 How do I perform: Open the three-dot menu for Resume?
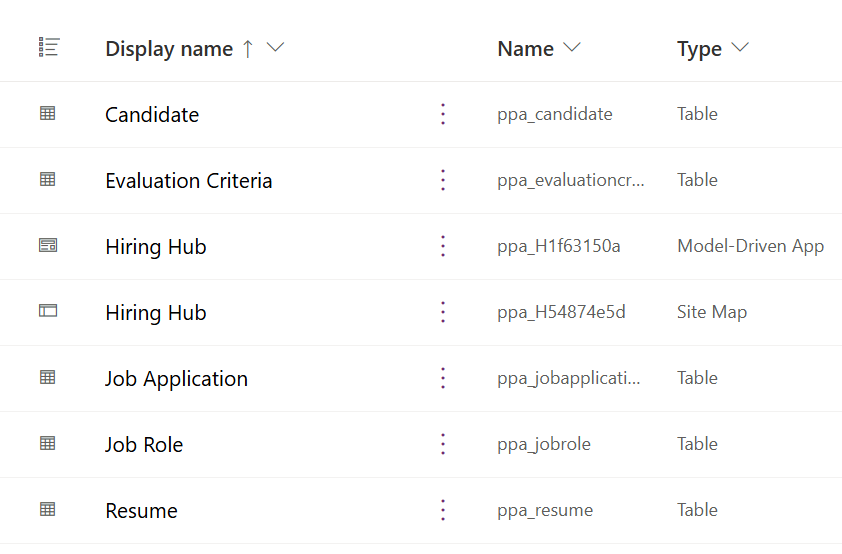443,510
